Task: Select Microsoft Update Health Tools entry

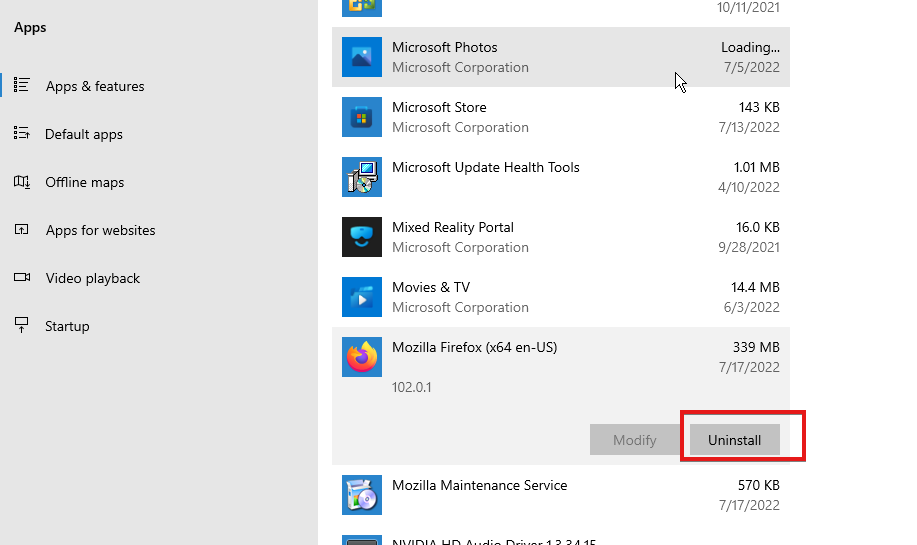Action: pyautogui.click(x=561, y=177)
